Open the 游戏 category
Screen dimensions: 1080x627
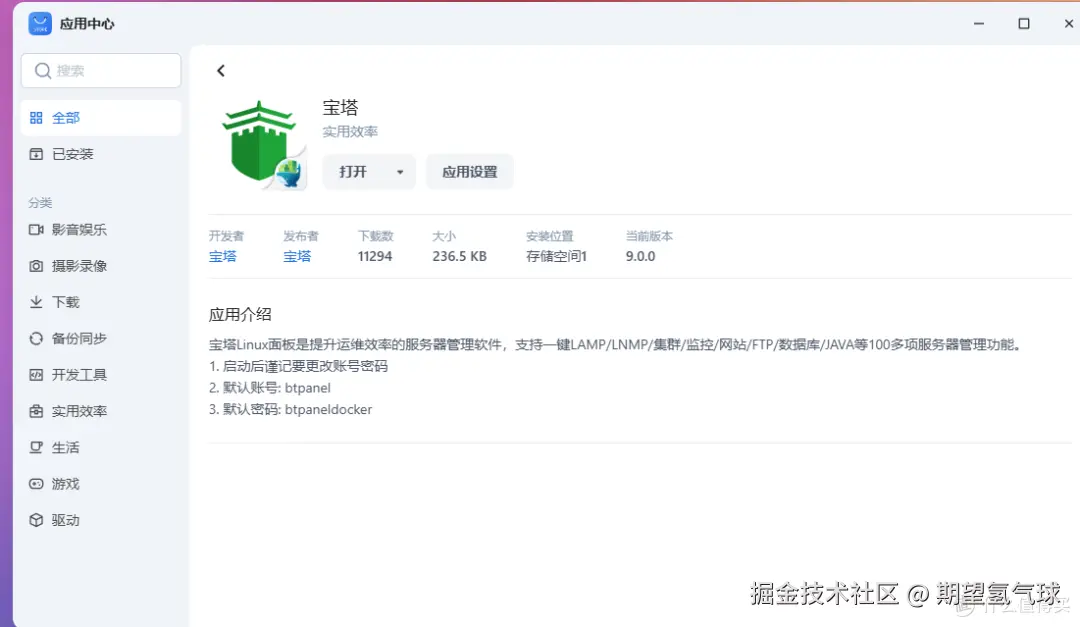pos(101,484)
